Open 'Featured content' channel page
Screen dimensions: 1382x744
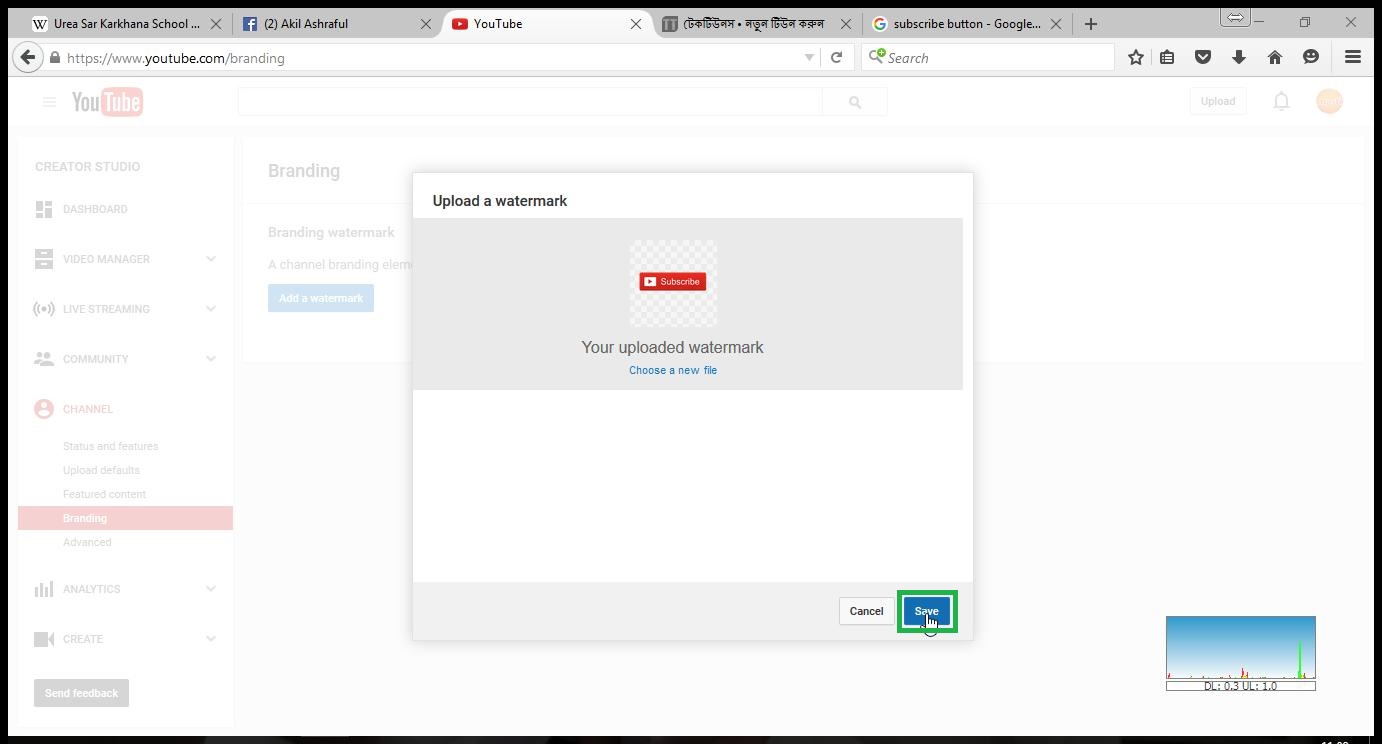tap(104, 494)
